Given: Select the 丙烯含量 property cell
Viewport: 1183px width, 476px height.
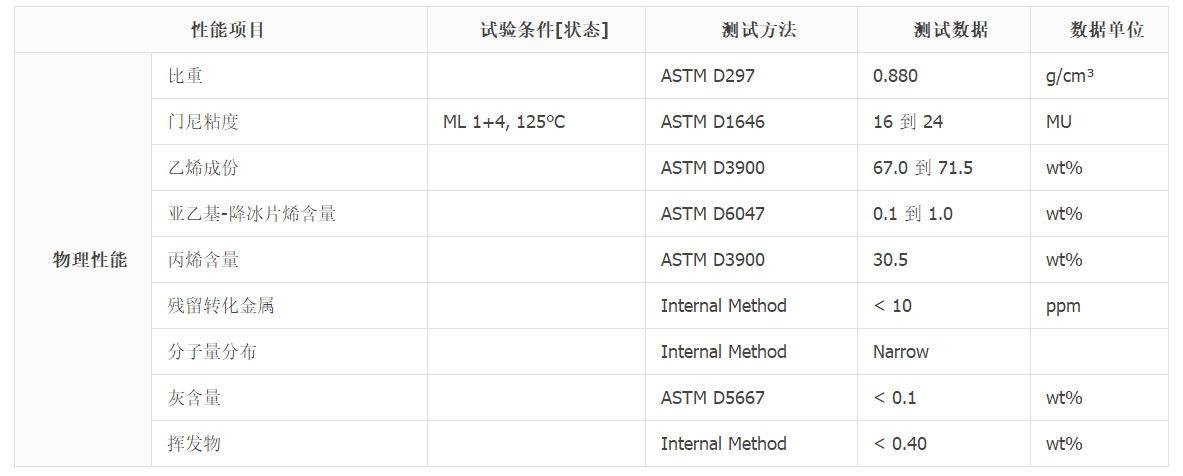Looking at the screenshot, I should (x=290, y=259).
